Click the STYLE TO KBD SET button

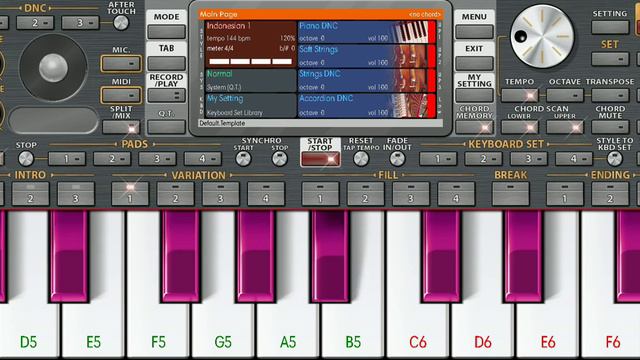point(615,158)
